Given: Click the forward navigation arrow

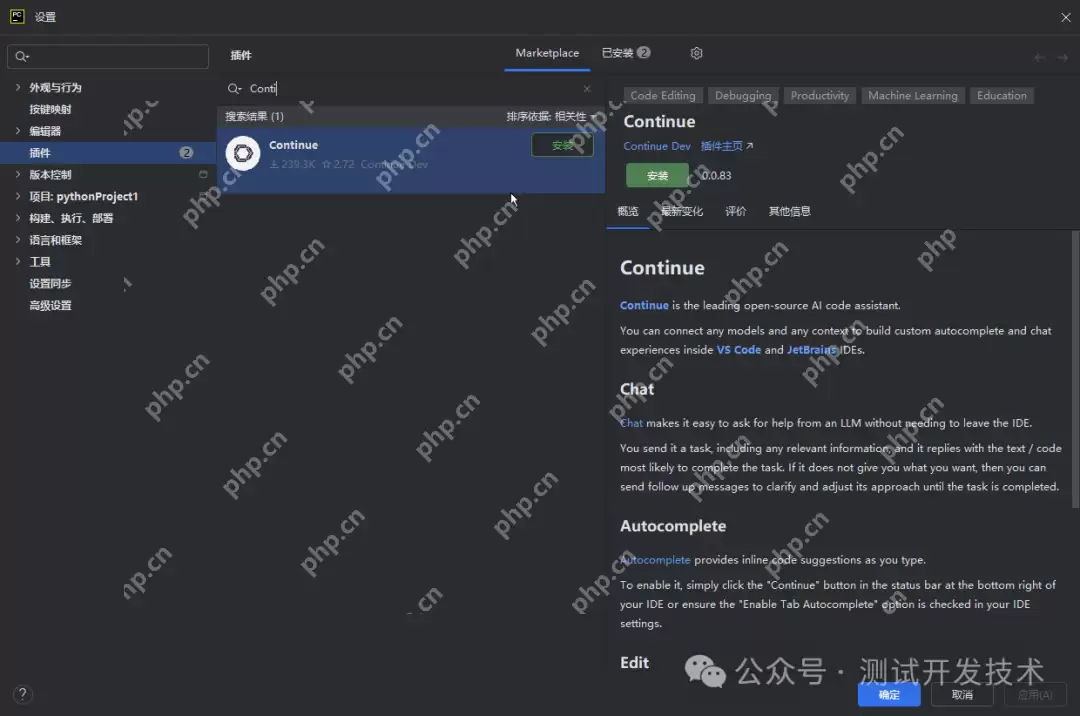Looking at the screenshot, I should click(x=1060, y=58).
